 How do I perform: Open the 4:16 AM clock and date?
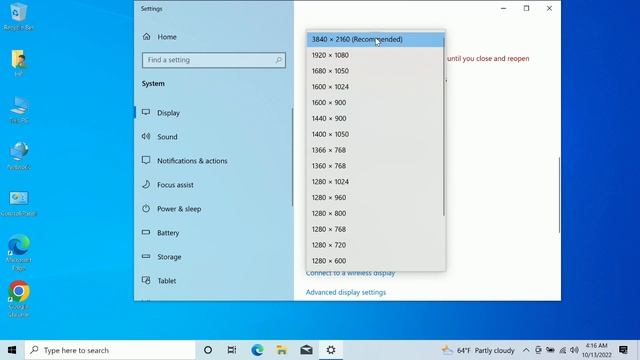pyautogui.click(x=596, y=350)
